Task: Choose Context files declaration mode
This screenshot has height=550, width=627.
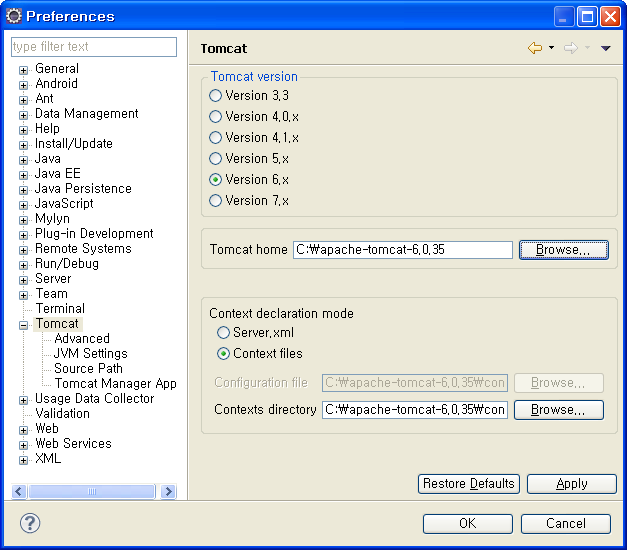Action: click(x=223, y=354)
